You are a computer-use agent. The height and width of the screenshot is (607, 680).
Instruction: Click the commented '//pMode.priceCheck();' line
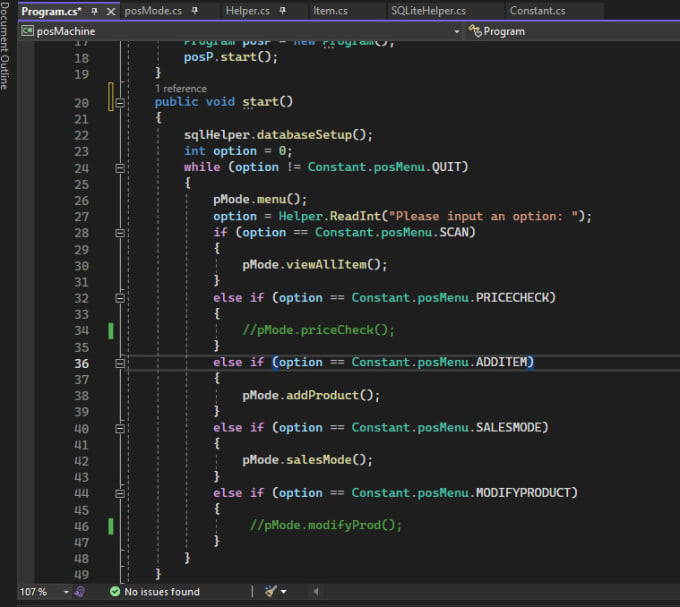(318, 330)
